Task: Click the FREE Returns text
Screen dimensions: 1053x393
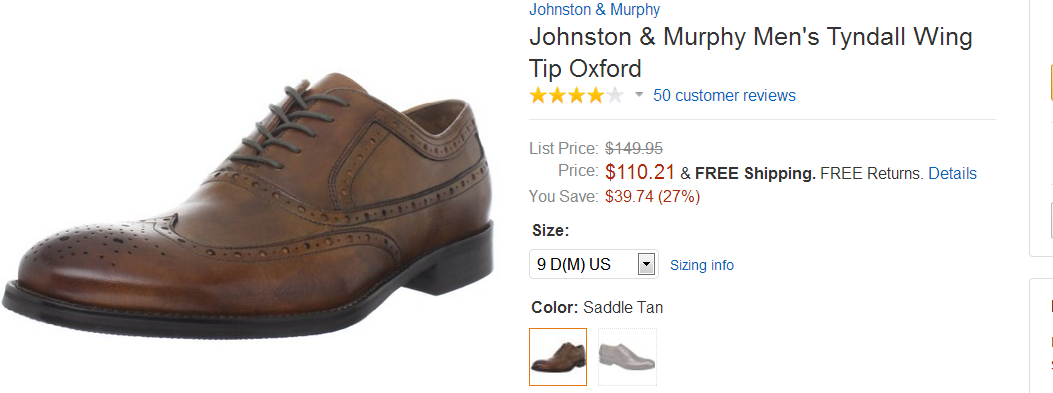Action: coord(872,174)
